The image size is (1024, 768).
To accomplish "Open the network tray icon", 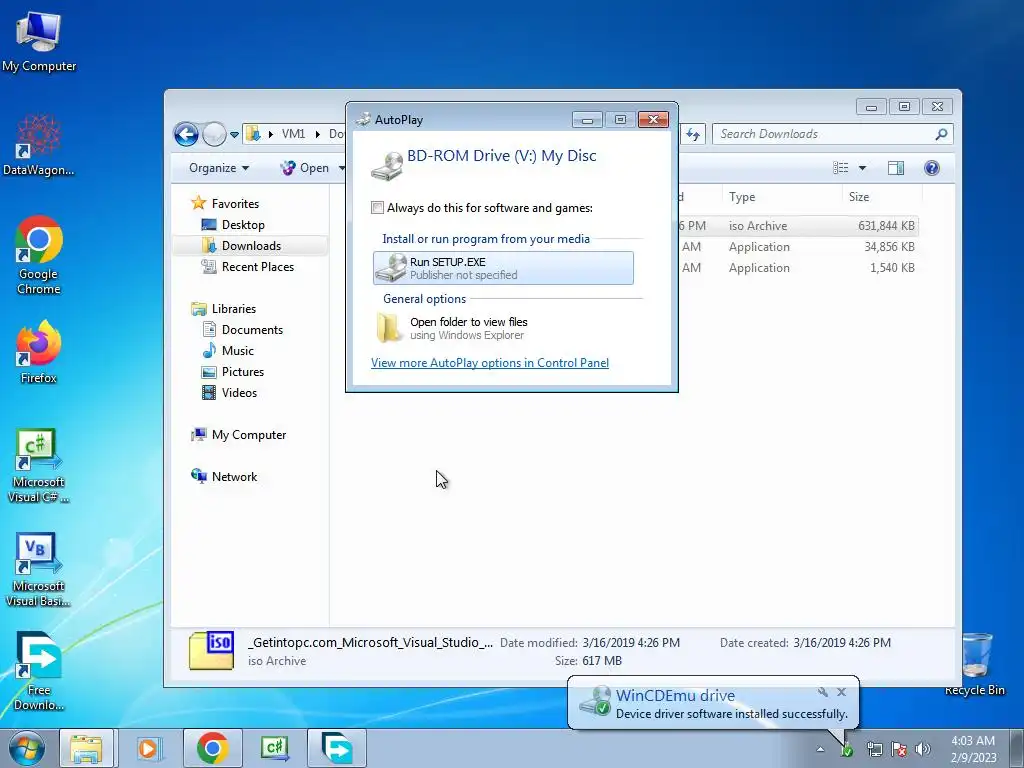I will tap(874, 750).
